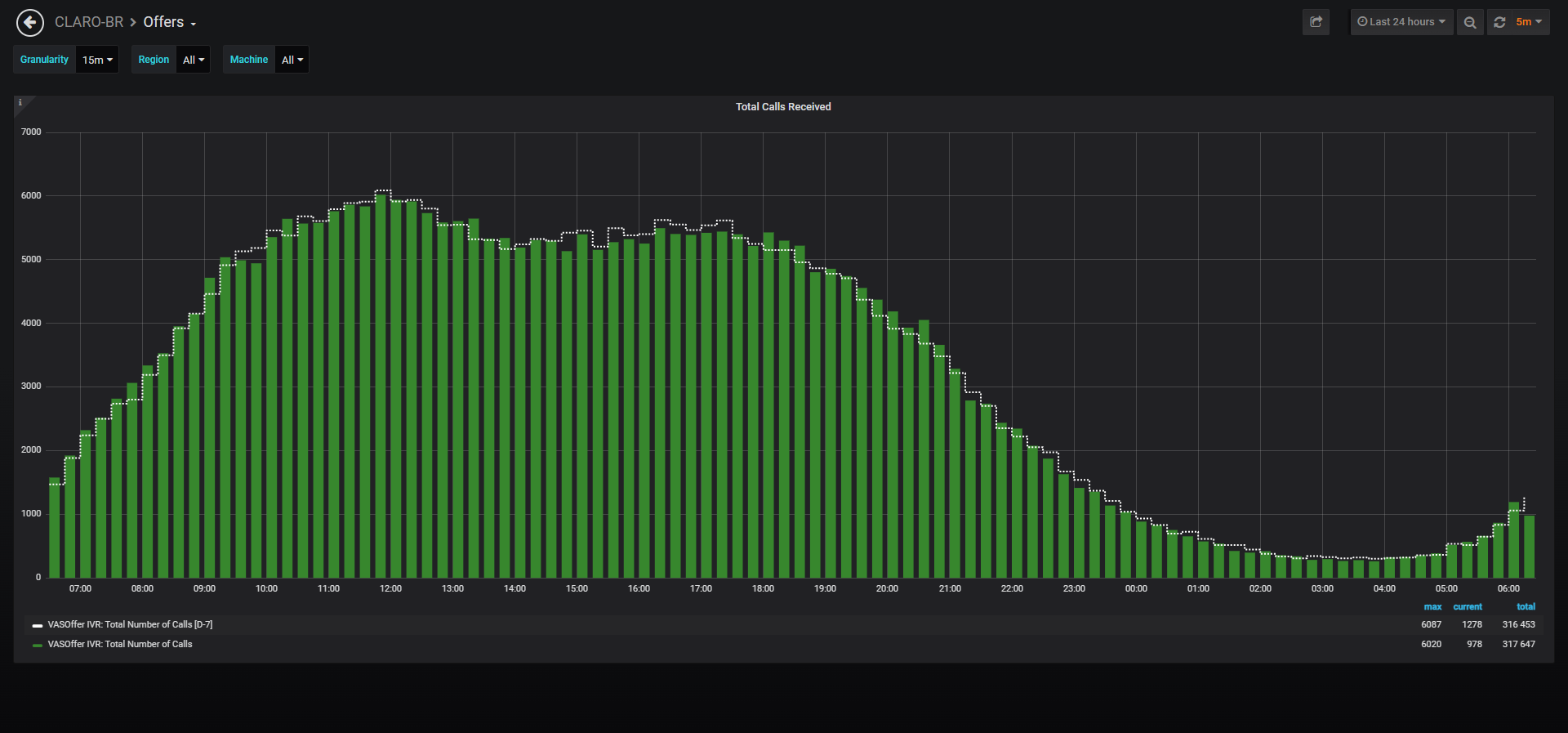Open the Machine All dropdown
The width and height of the screenshot is (1568, 733).
click(292, 60)
